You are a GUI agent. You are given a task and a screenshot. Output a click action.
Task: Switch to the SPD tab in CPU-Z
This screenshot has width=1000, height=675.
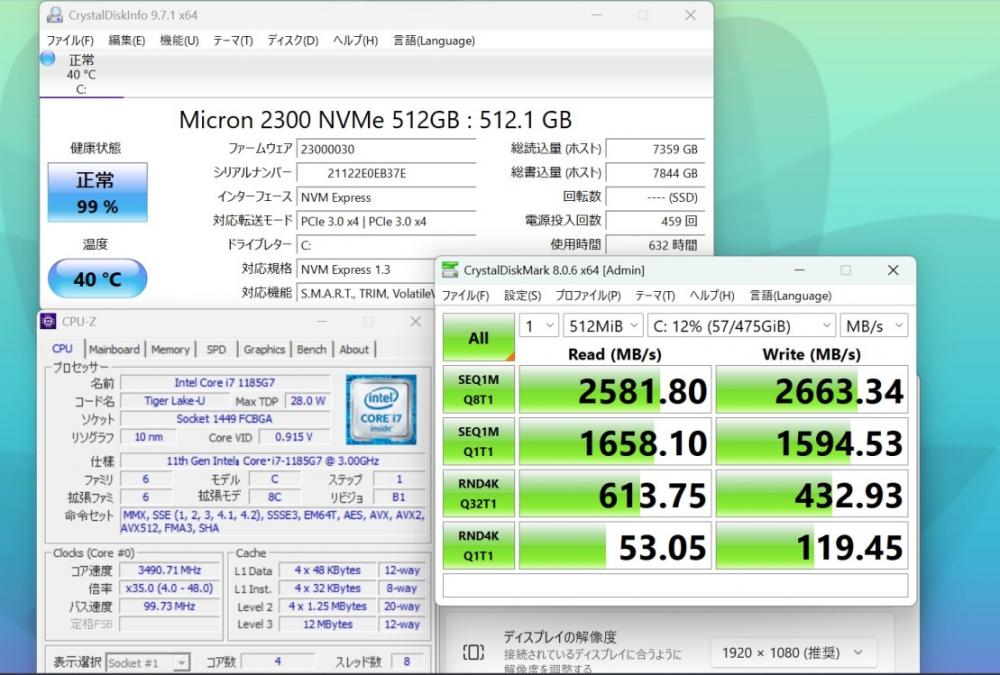[216, 350]
